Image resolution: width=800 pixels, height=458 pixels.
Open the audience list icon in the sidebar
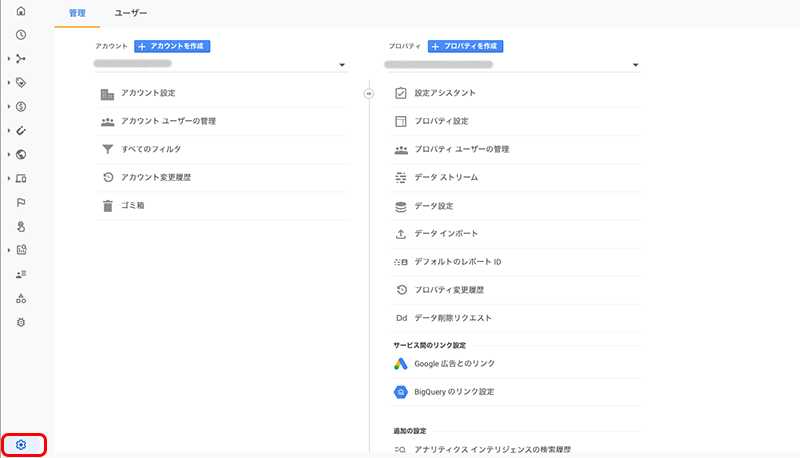click(21, 274)
